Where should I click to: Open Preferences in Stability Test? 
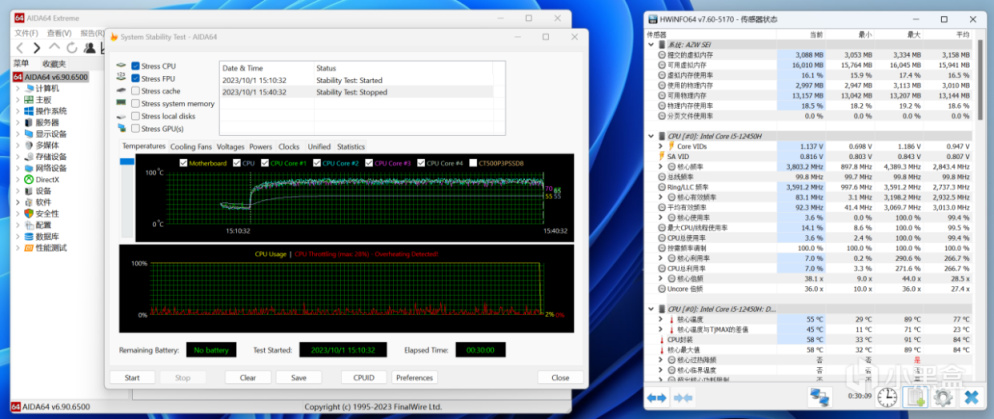point(415,378)
